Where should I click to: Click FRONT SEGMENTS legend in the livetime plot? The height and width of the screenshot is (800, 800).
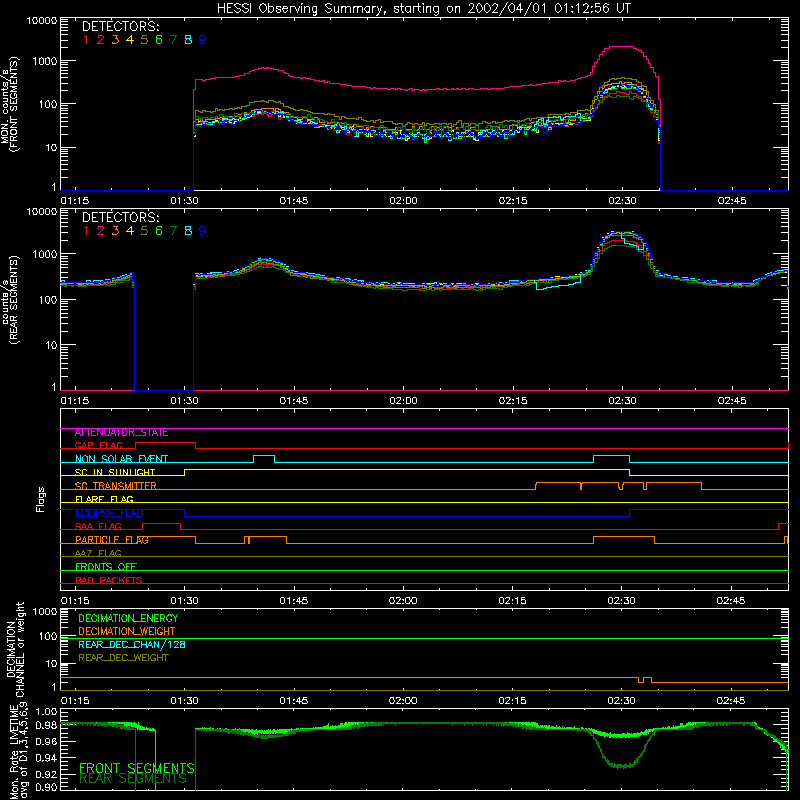[x=137, y=768]
